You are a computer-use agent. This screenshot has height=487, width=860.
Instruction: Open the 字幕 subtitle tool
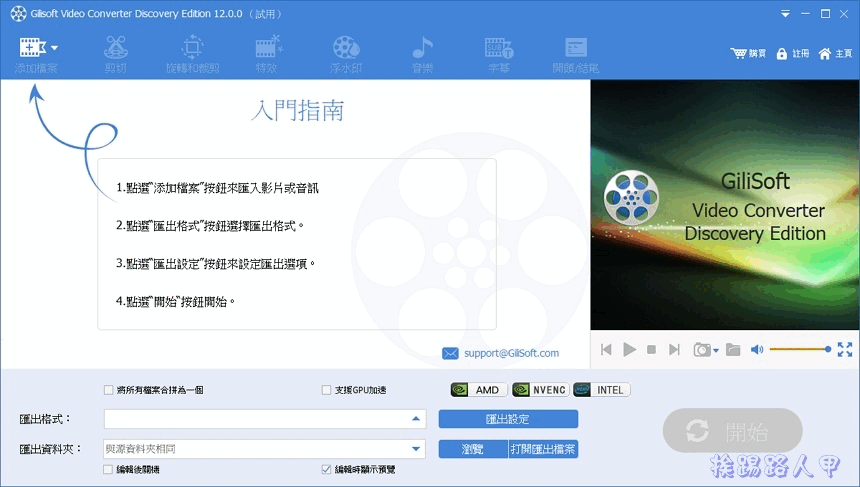click(x=499, y=55)
